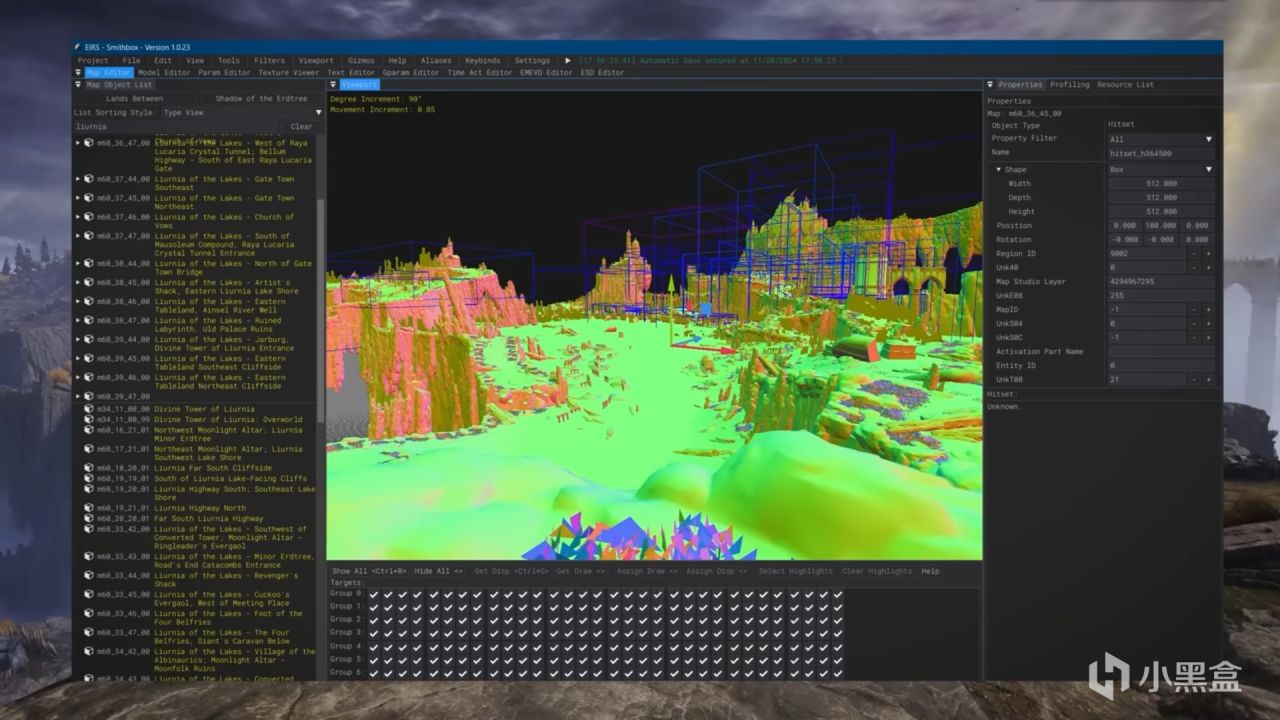Select the Lands Between map list
The image size is (1280, 720).
click(x=134, y=99)
